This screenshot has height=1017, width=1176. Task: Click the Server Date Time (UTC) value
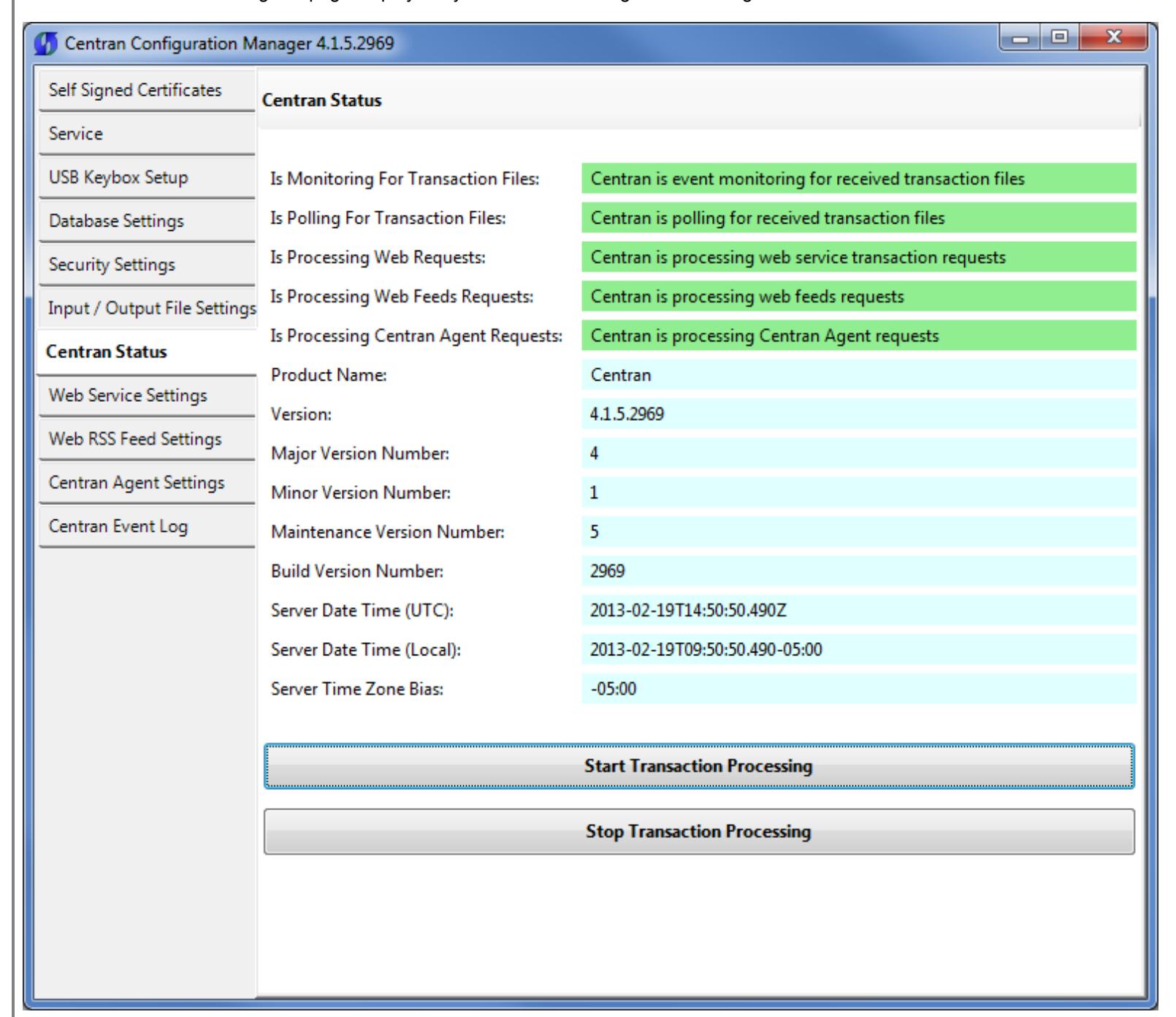[859, 610]
